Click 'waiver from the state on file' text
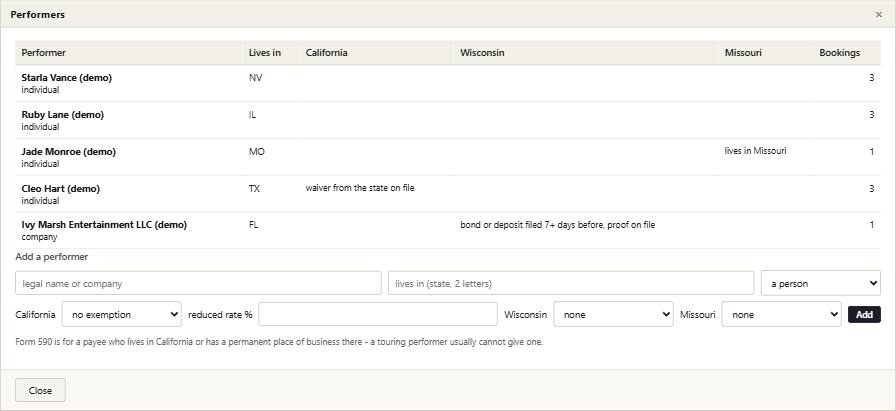 pos(360,187)
